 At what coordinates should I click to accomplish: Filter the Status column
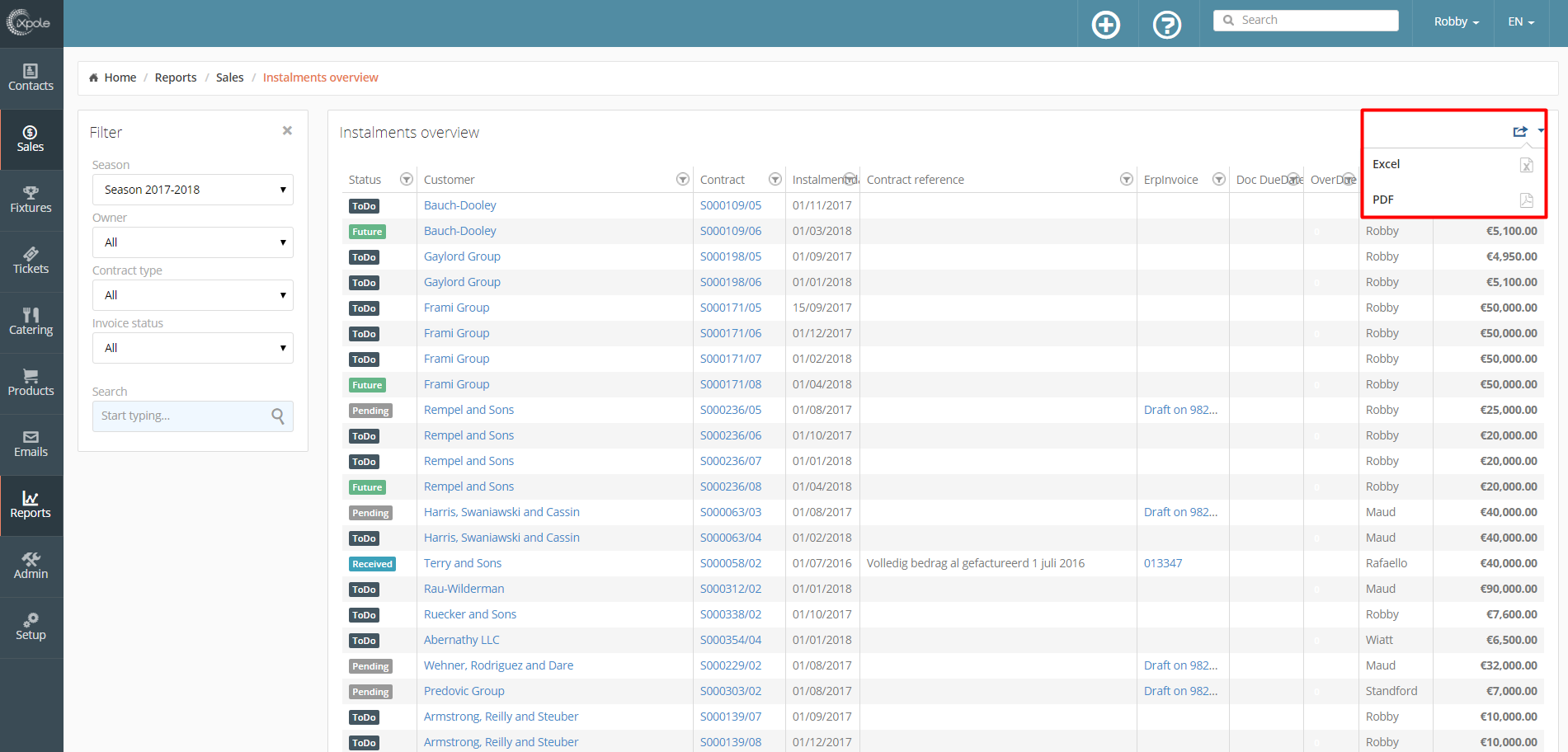(406, 179)
